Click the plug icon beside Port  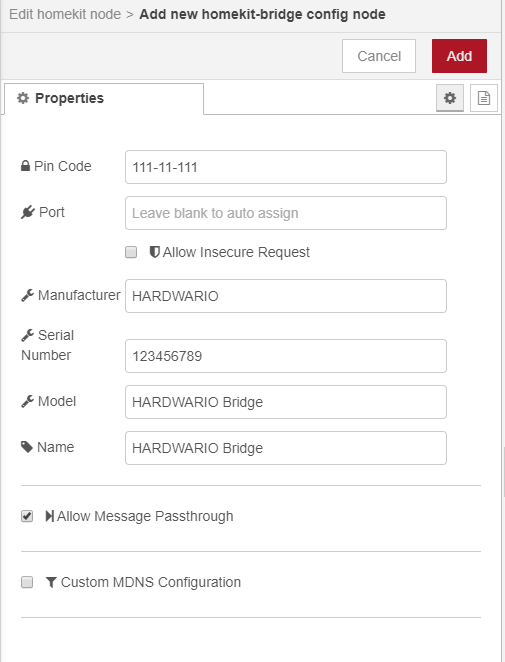[28, 212]
